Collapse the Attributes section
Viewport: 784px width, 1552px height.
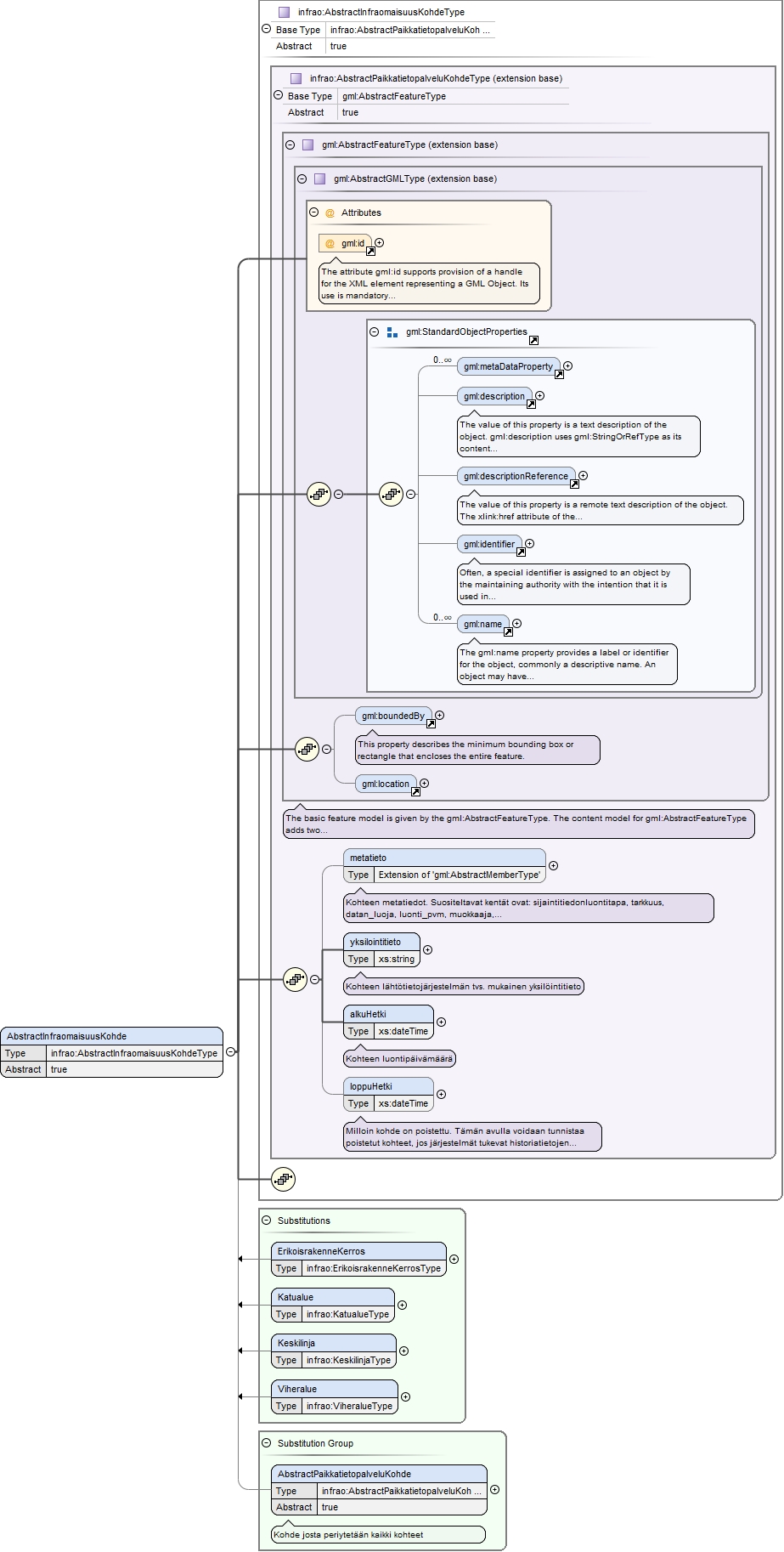(313, 212)
